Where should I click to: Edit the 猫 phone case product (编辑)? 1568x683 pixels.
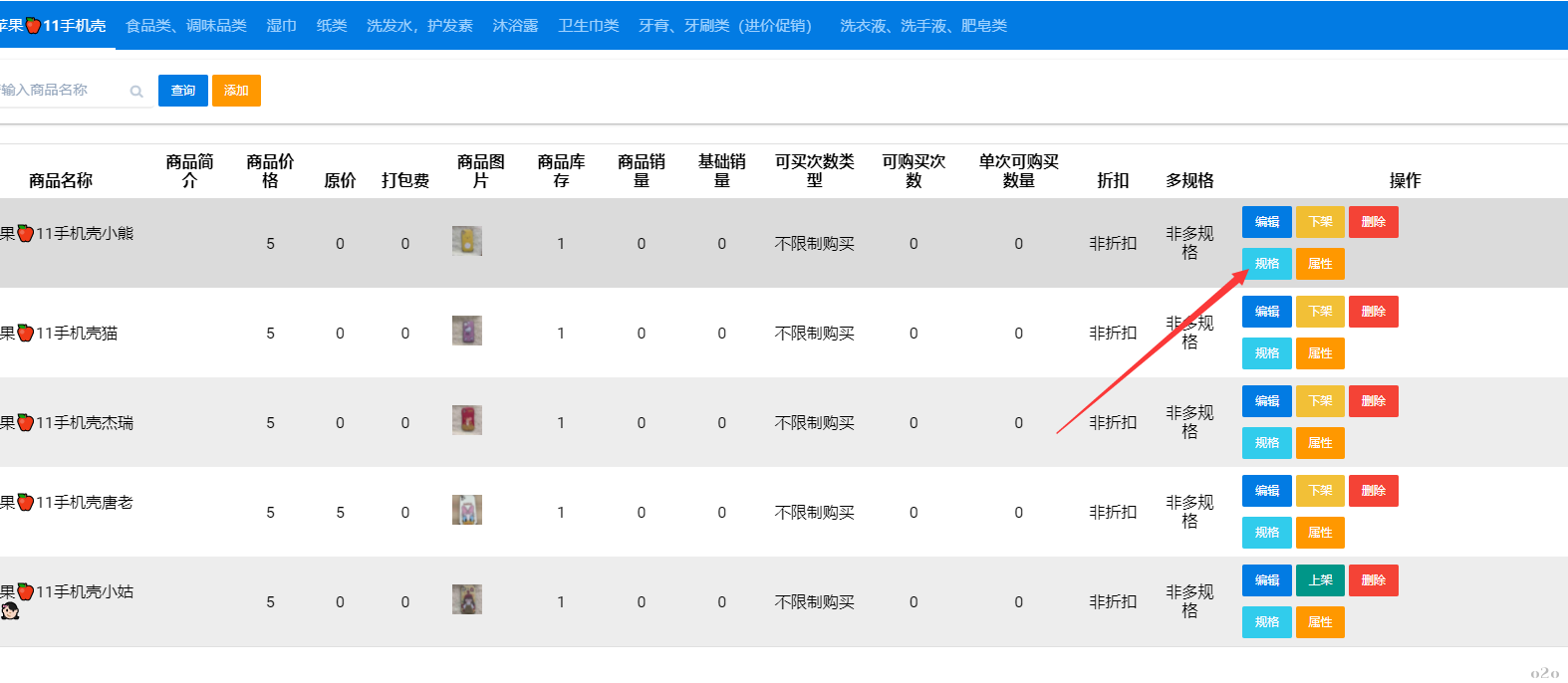[1266, 312]
